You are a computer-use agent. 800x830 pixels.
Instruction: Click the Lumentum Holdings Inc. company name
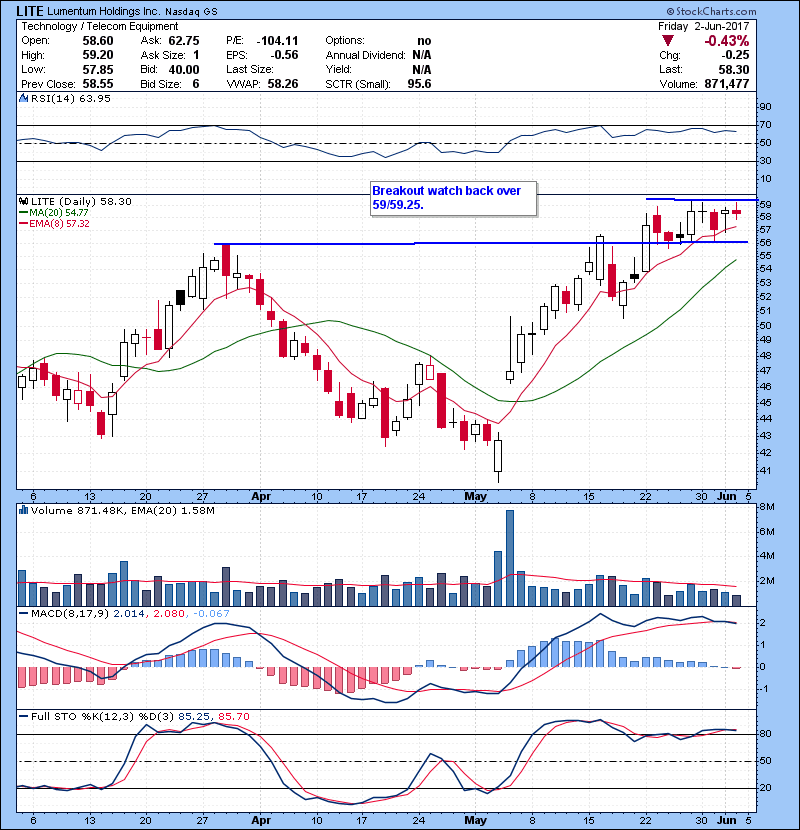[x=103, y=11]
